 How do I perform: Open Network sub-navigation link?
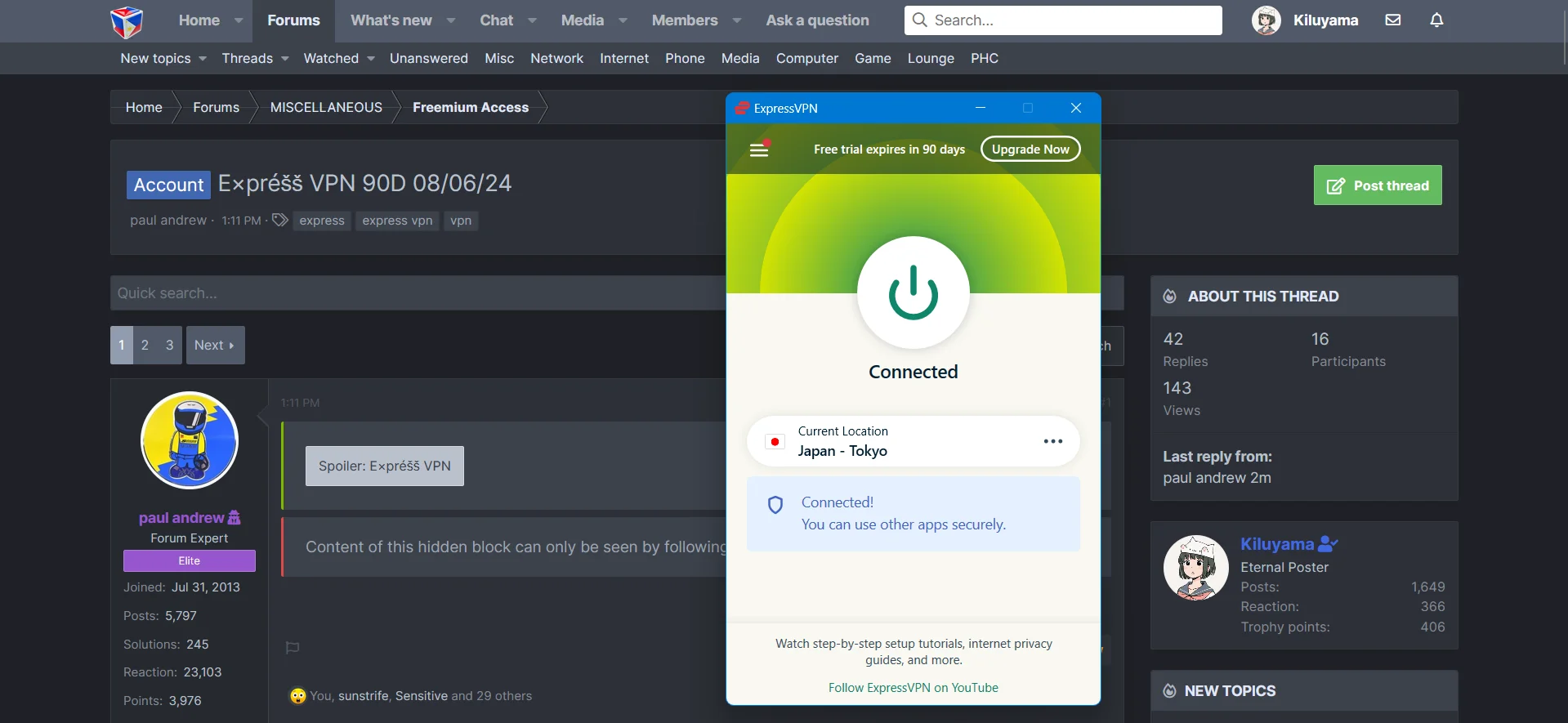(x=556, y=59)
